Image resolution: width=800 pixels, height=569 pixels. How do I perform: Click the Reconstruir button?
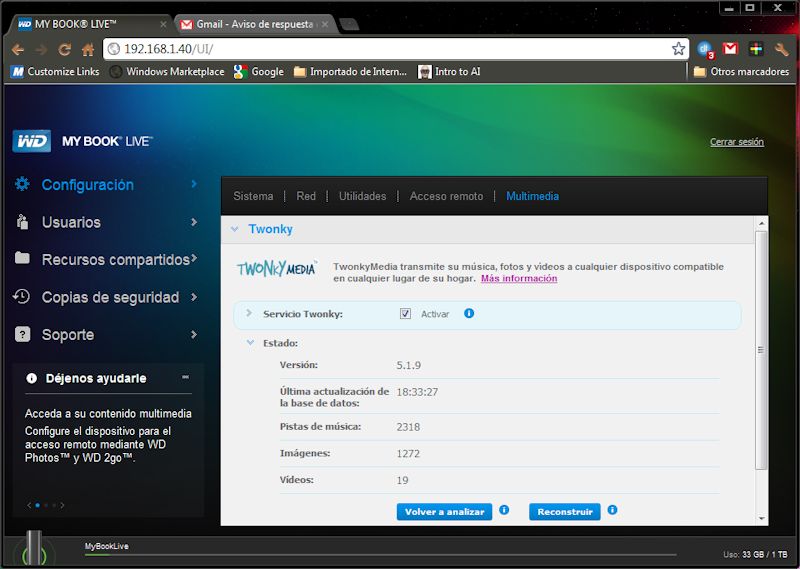565,512
